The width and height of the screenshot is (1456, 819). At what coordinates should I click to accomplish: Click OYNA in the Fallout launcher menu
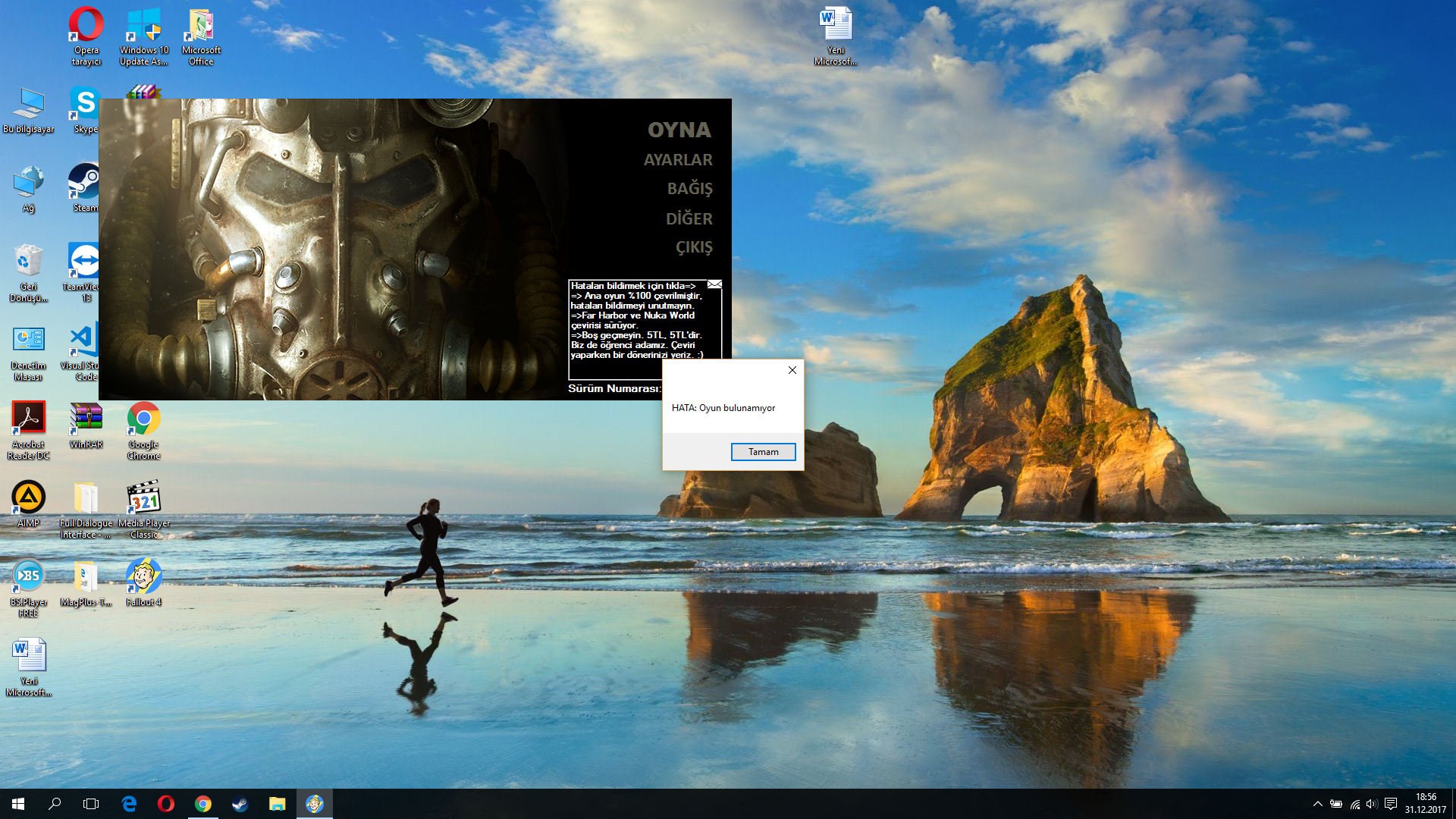[x=679, y=130]
